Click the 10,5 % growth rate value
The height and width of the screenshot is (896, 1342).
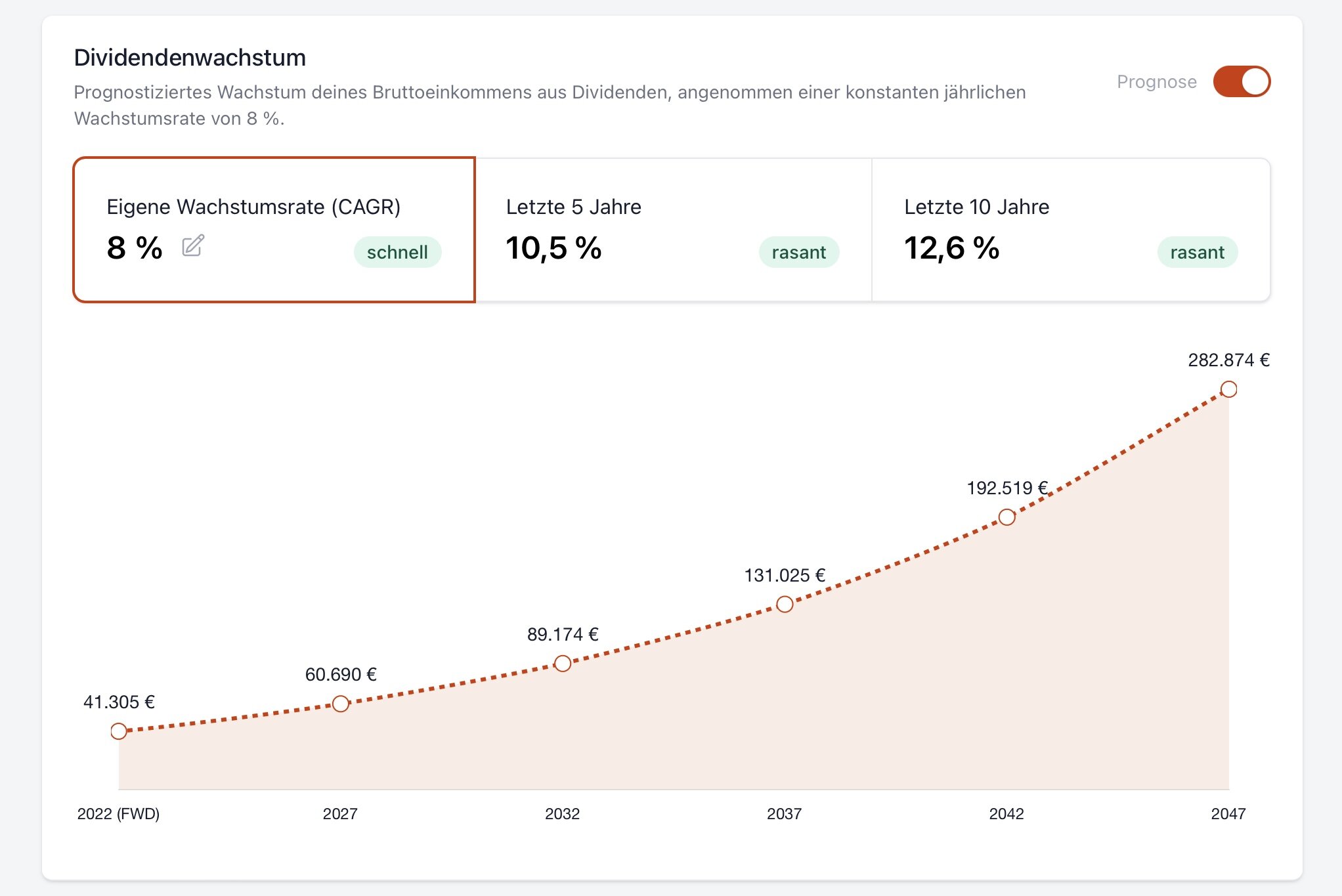click(553, 248)
